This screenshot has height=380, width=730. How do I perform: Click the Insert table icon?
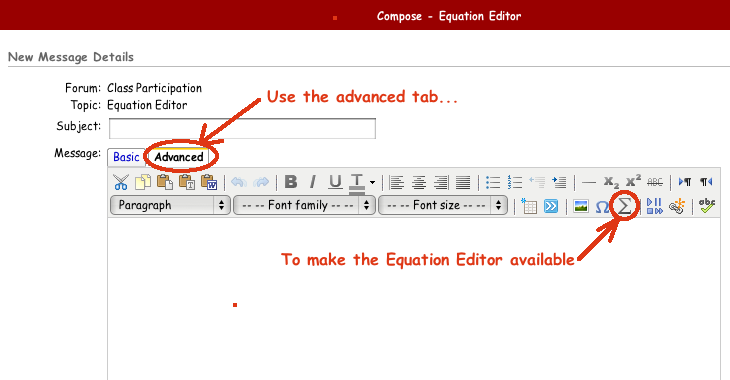[529, 206]
